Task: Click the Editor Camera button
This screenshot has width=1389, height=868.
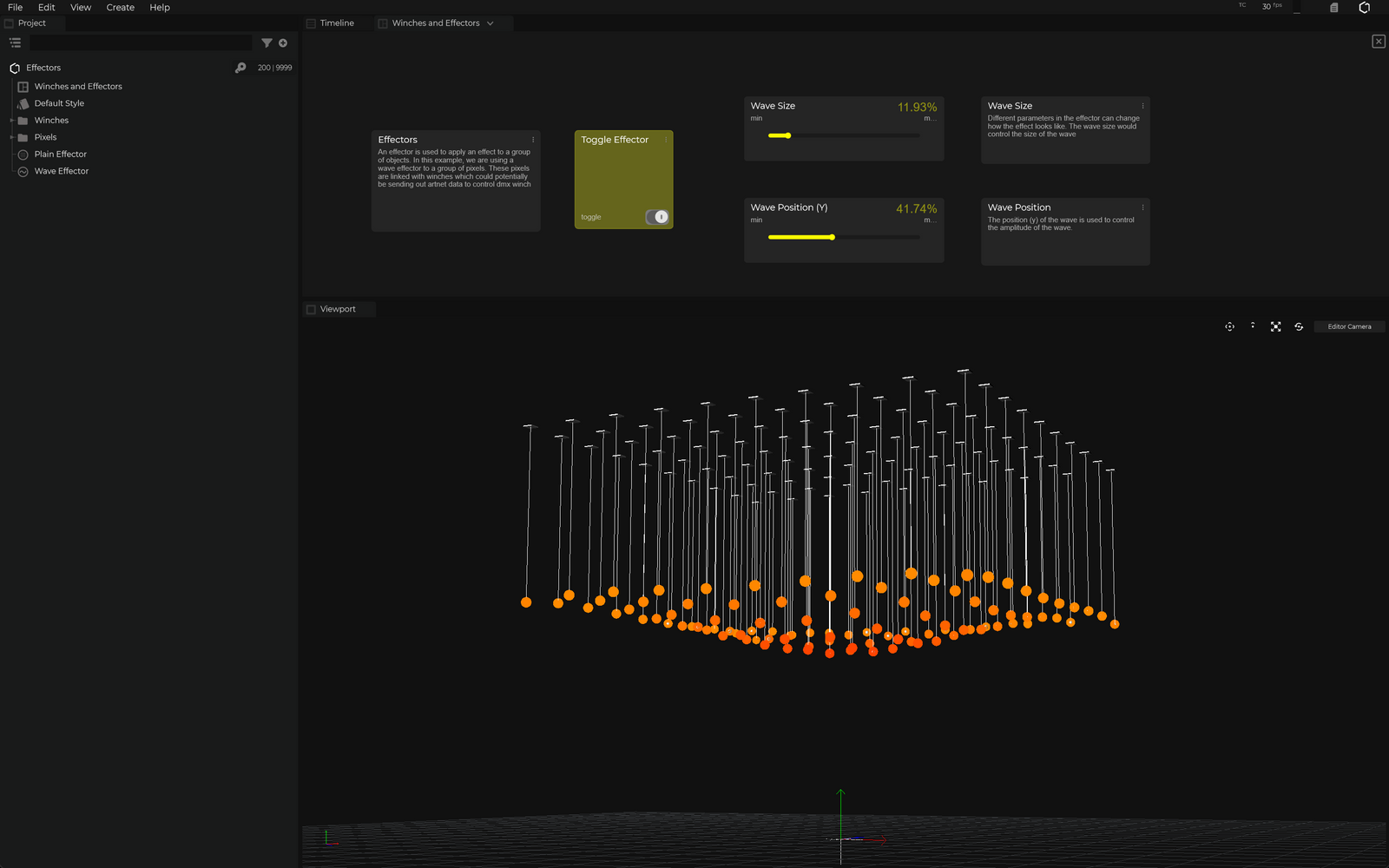Action: 1349,326
